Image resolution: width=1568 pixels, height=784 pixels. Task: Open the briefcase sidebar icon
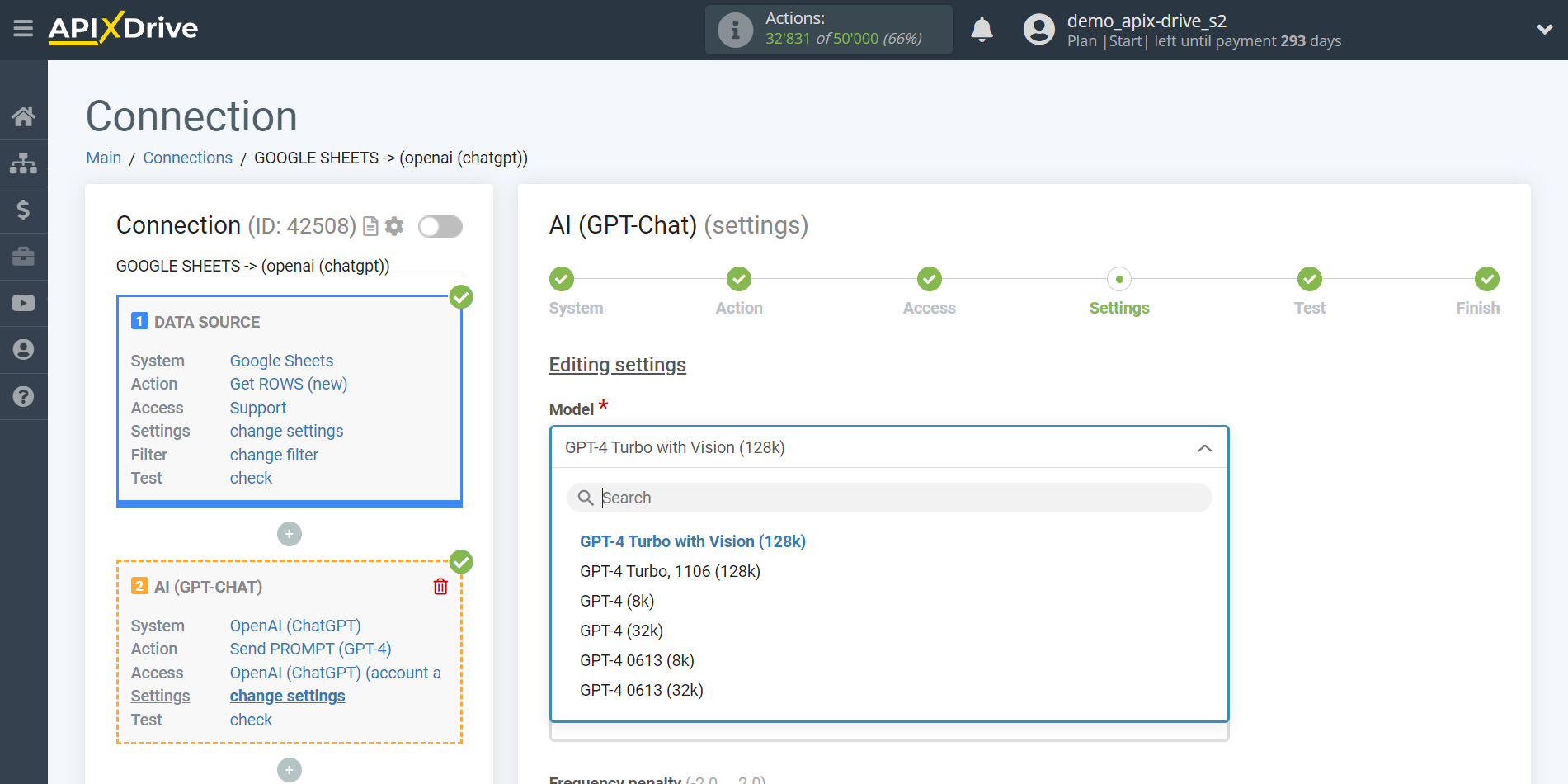point(23,257)
